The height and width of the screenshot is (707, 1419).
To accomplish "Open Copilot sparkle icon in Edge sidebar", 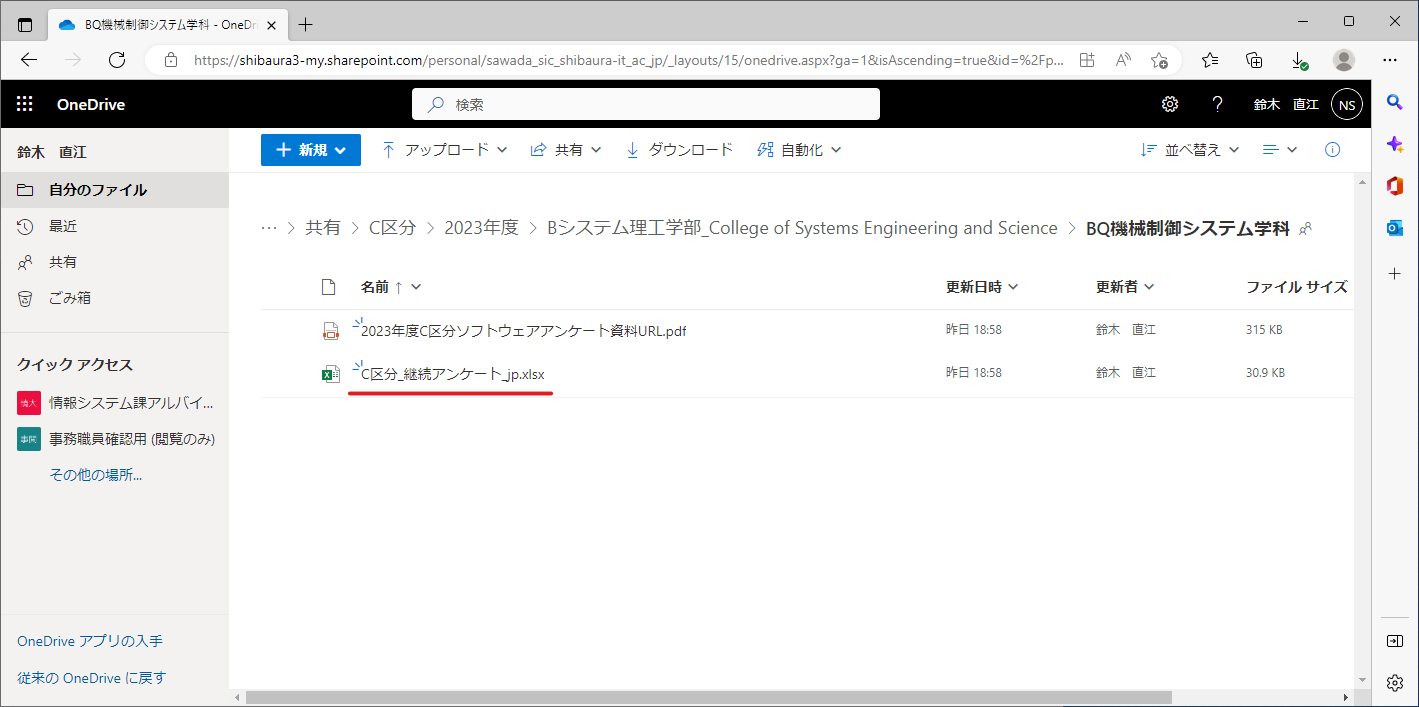I will pyautogui.click(x=1395, y=144).
